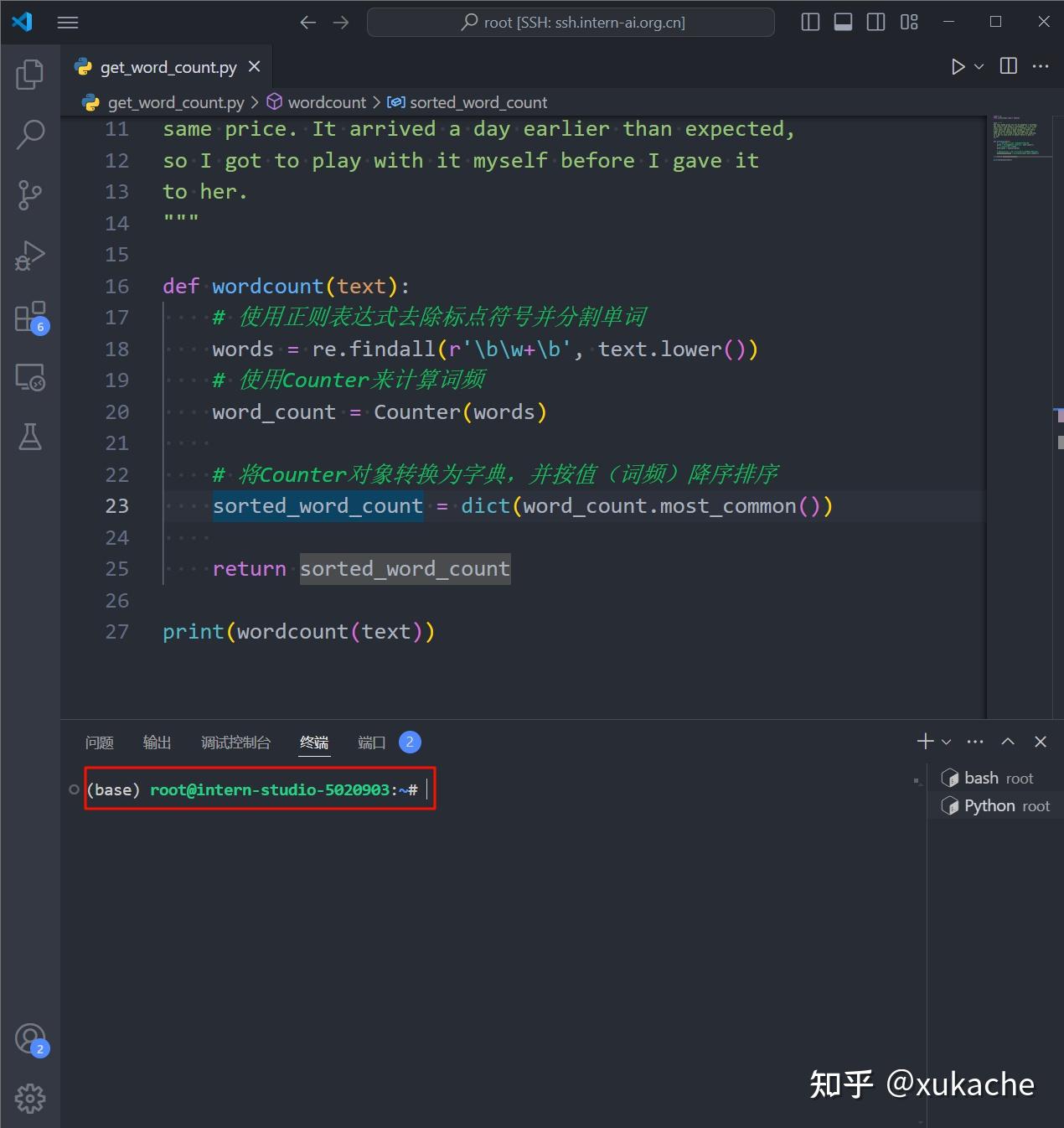Click line number 23 in the gutter
This screenshot has width=1064, height=1128.
117,506
